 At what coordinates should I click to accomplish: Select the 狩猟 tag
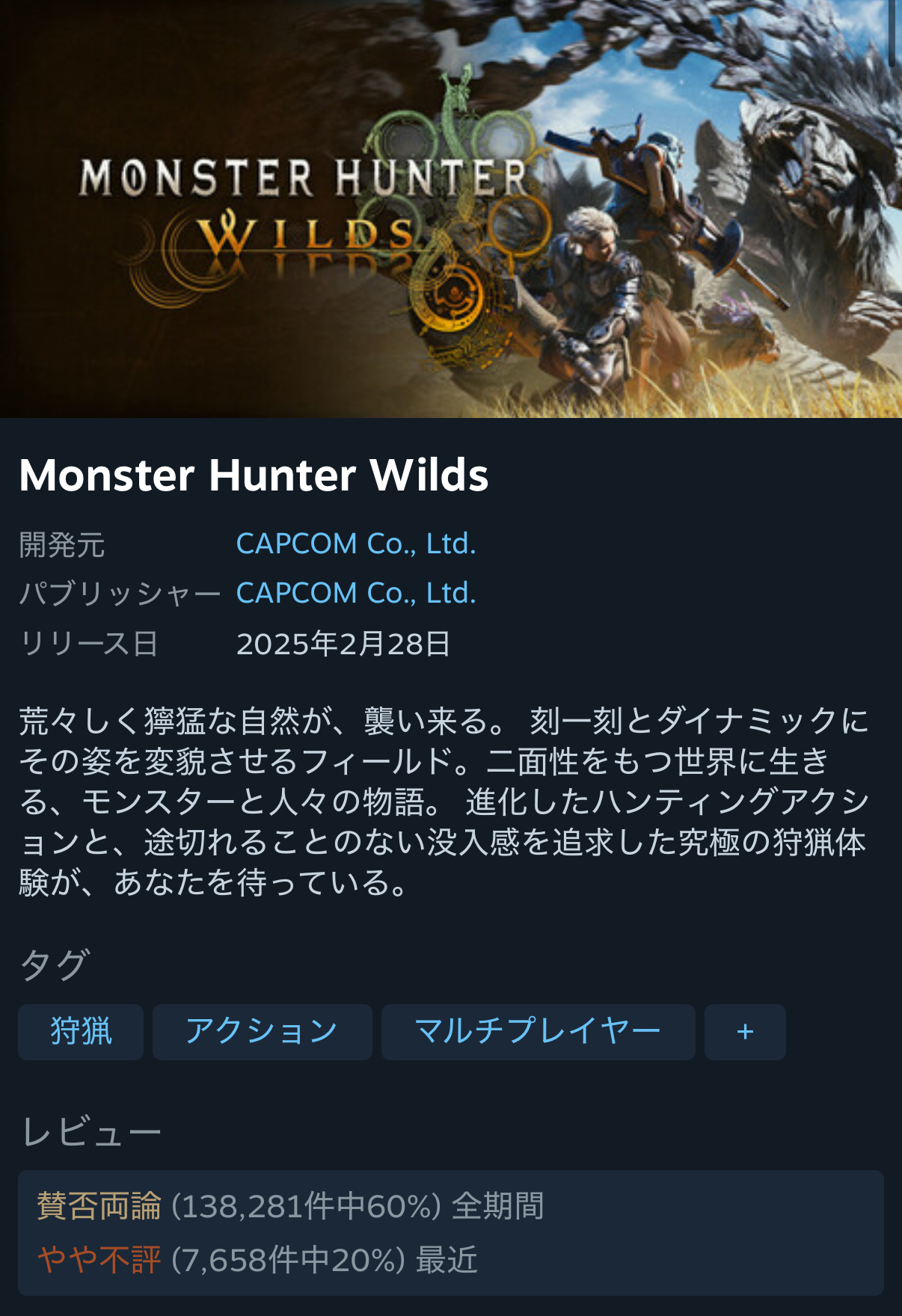pos(81,1032)
